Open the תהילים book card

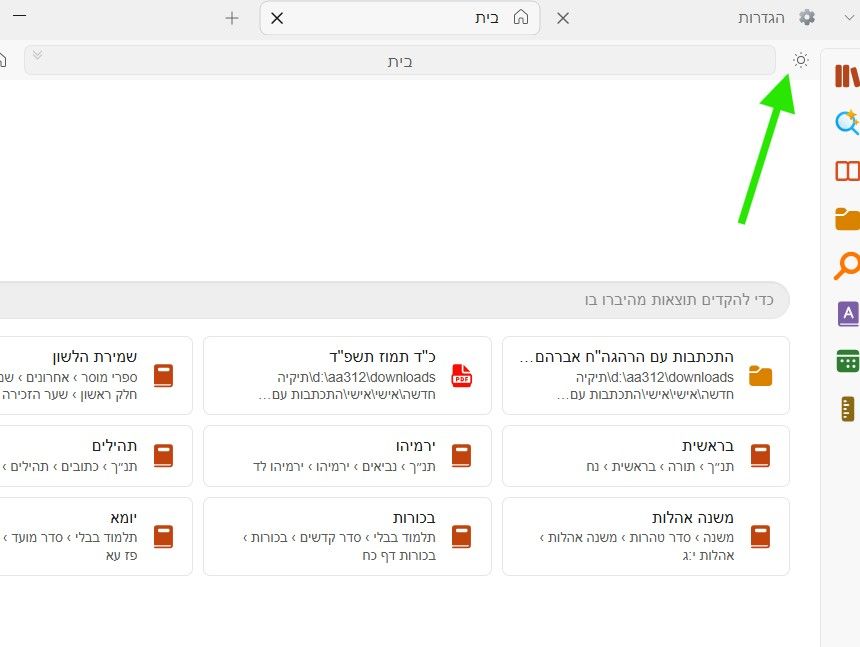pyautogui.click(x=96, y=456)
